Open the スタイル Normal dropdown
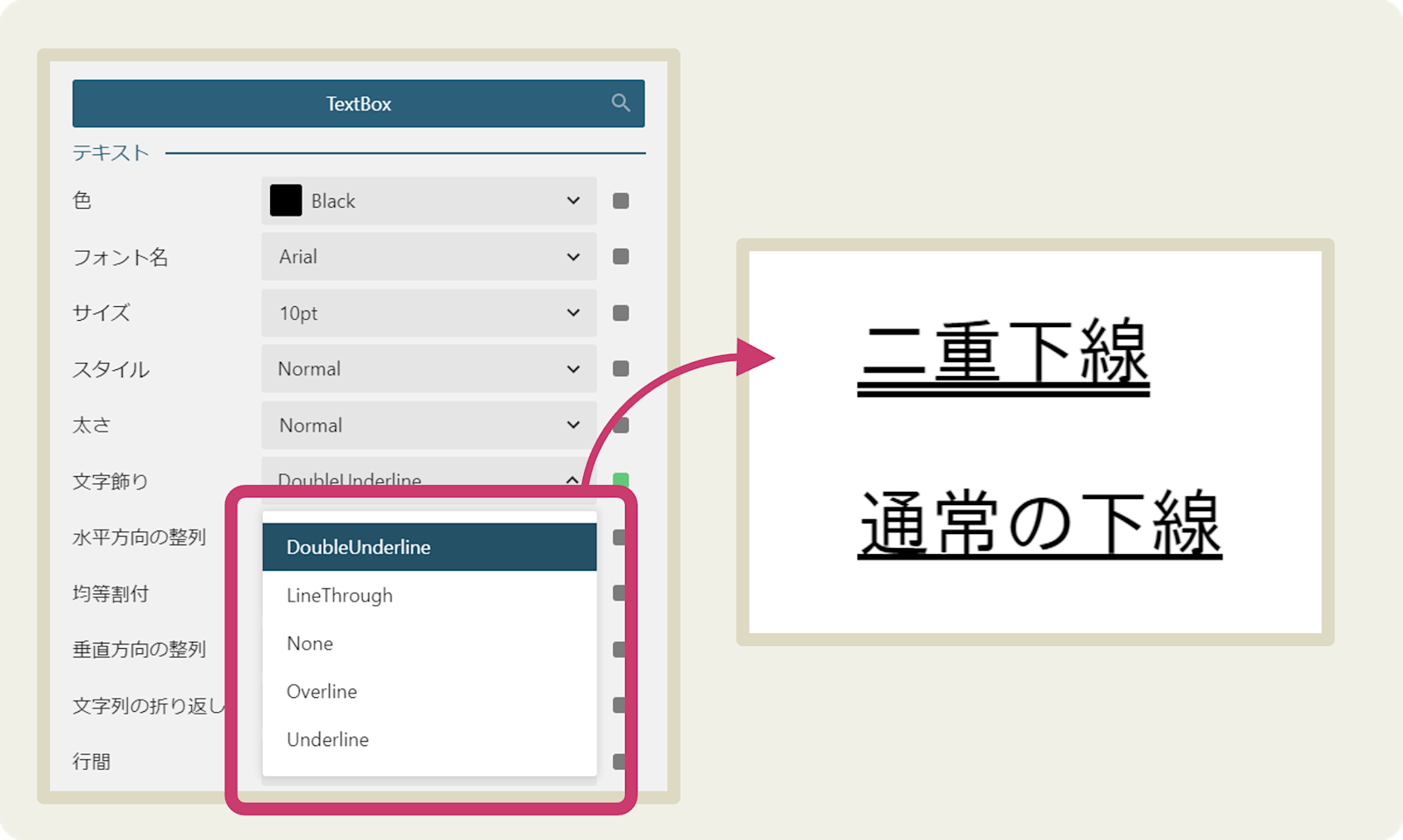This screenshot has width=1403, height=840. point(429,369)
